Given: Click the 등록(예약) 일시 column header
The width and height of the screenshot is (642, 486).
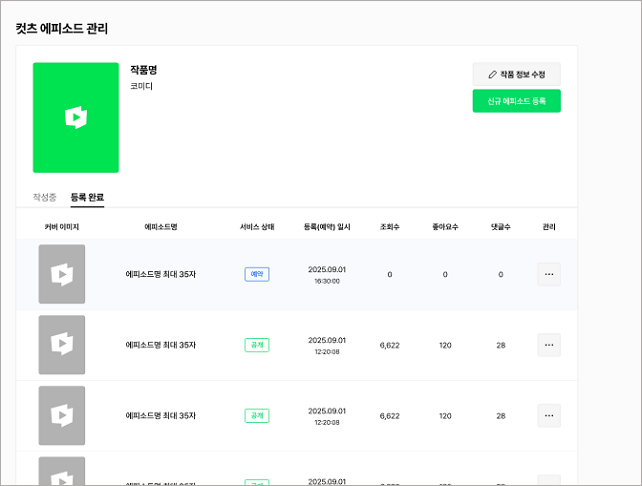Looking at the screenshot, I should [327, 227].
